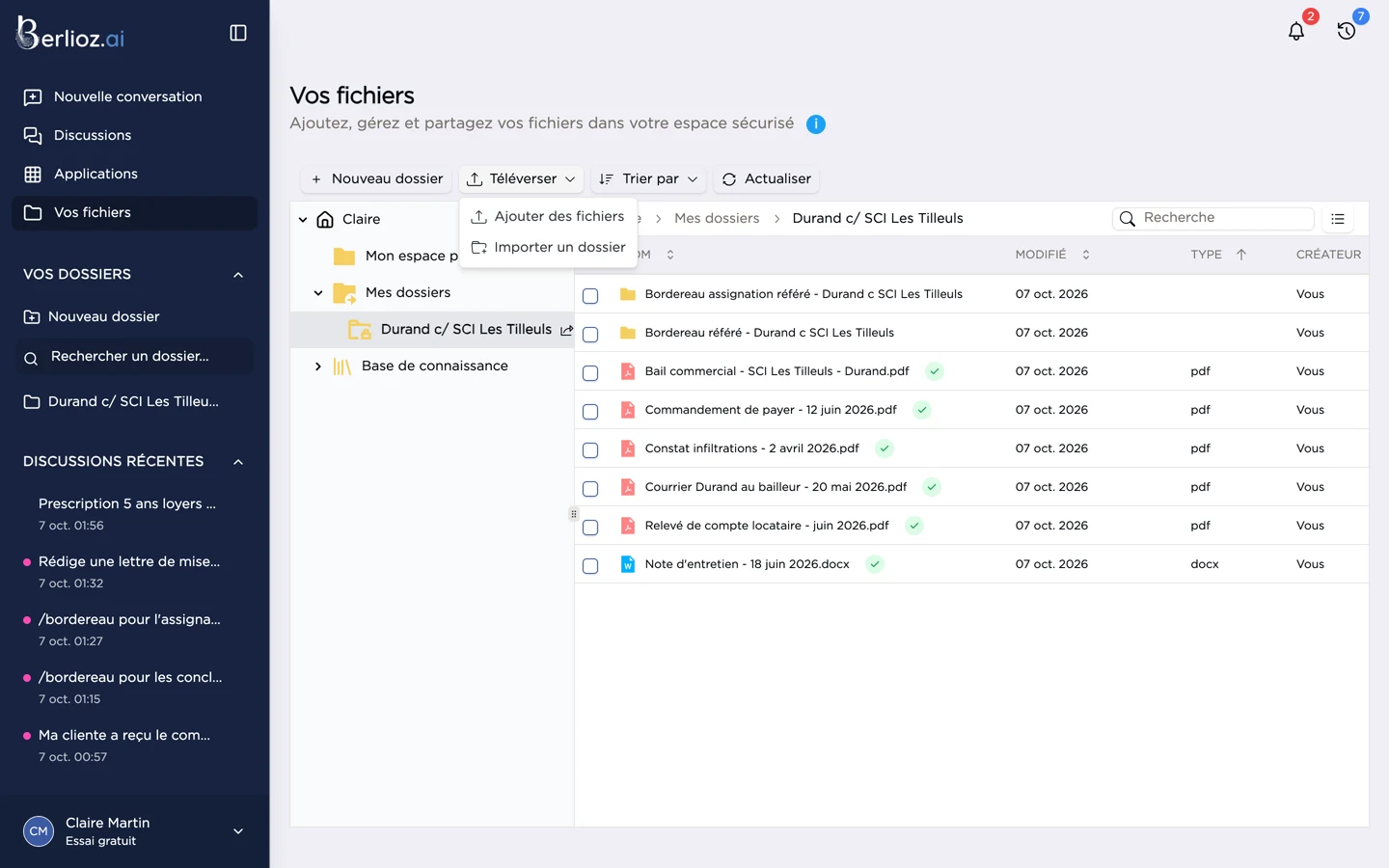1389x868 pixels.
Task: Expand the Base de connaissance tree node
Action: coord(318,366)
